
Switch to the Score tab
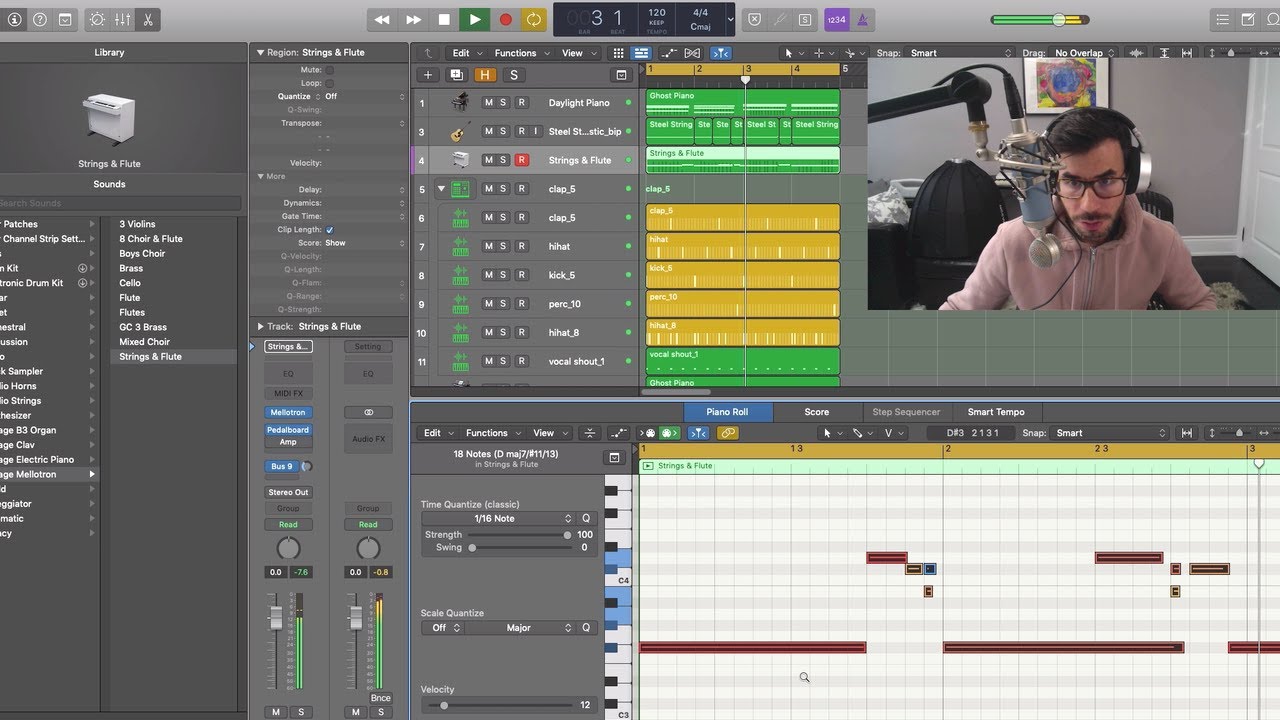[x=817, y=412]
